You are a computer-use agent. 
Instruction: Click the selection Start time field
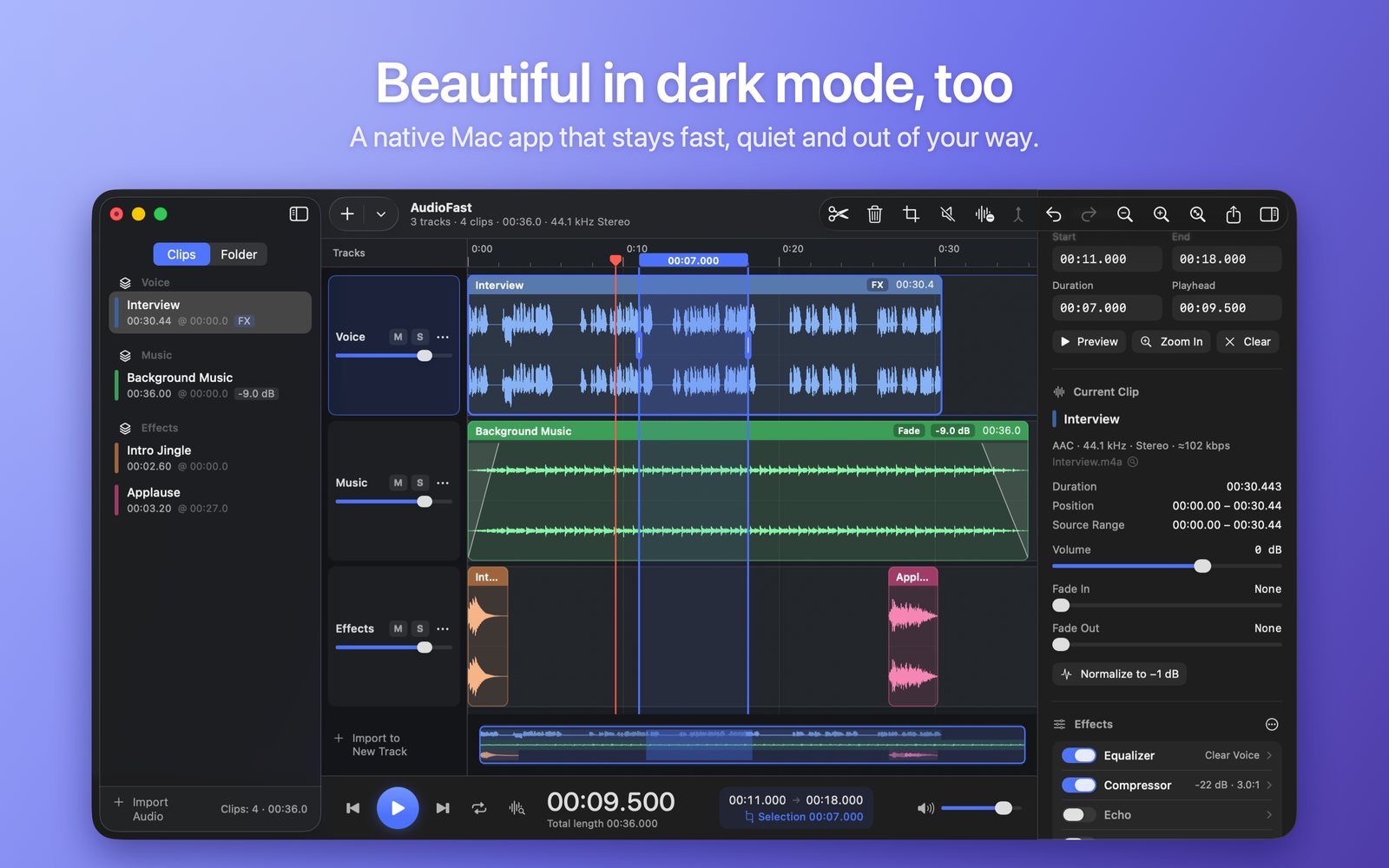[1107, 260]
